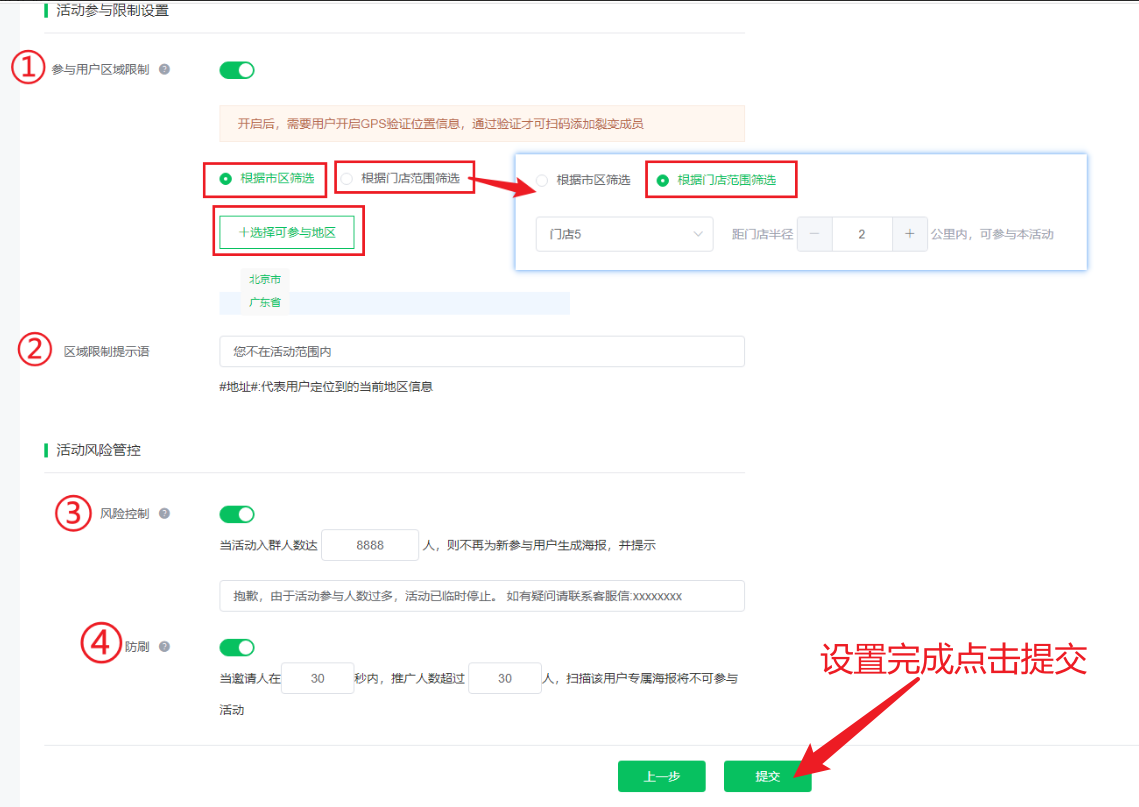Click 提交 to submit the settings
Image resolution: width=1139 pixels, height=807 pixels.
(768, 776)
